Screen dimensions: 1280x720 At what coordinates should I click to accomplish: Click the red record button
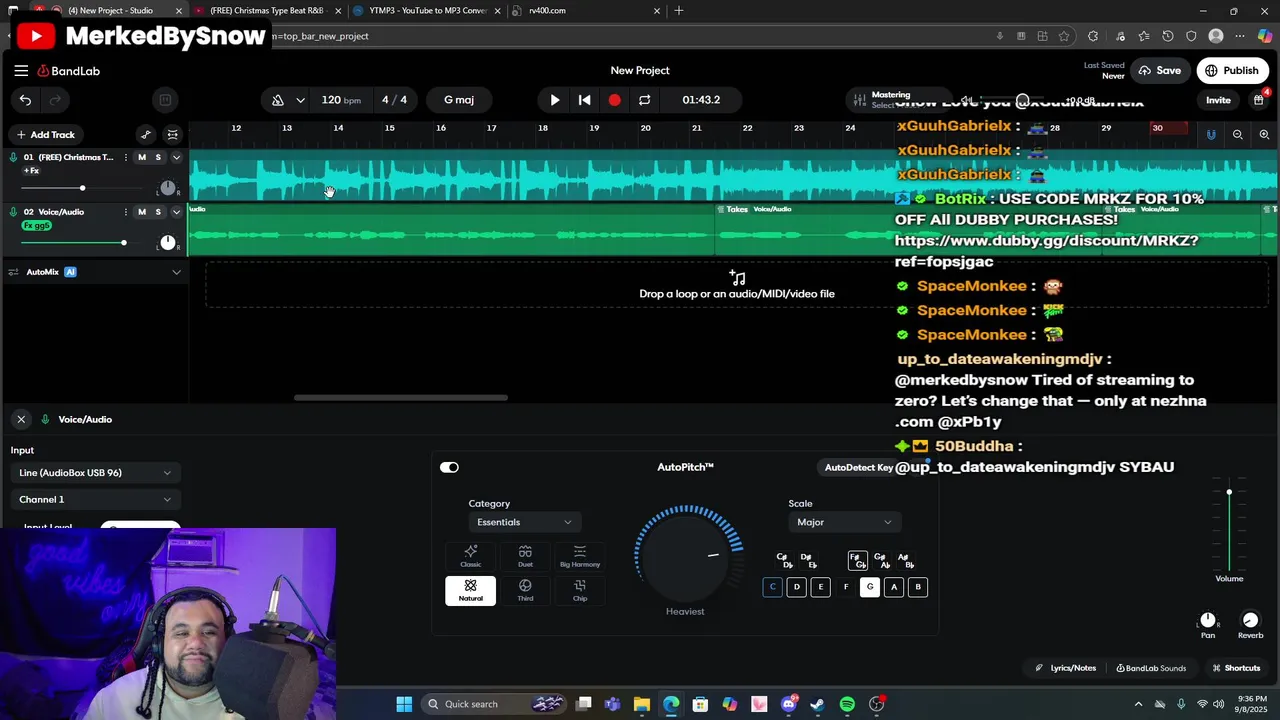tap(614, 100)
